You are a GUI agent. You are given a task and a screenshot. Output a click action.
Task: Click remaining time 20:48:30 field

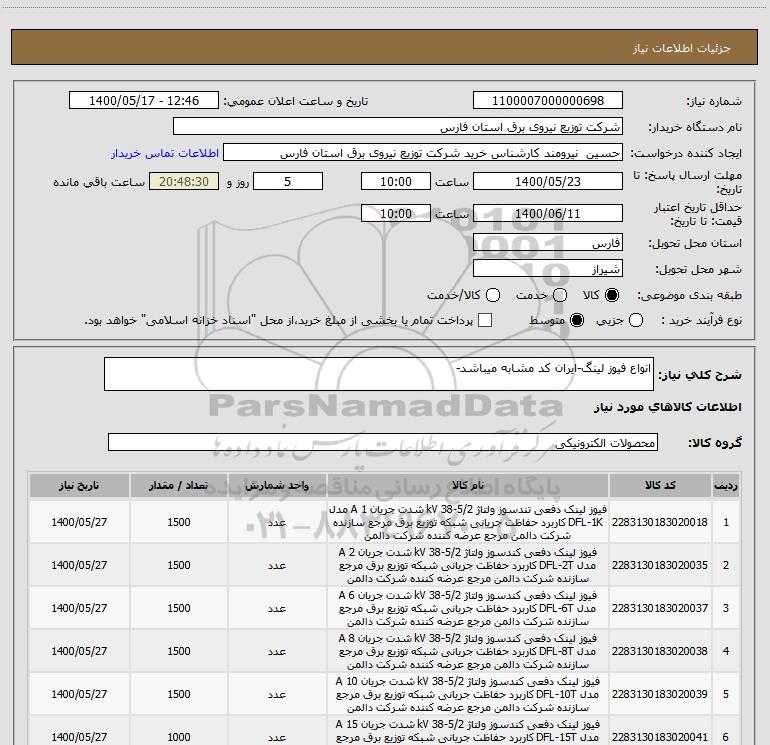[x=184, y=181]
